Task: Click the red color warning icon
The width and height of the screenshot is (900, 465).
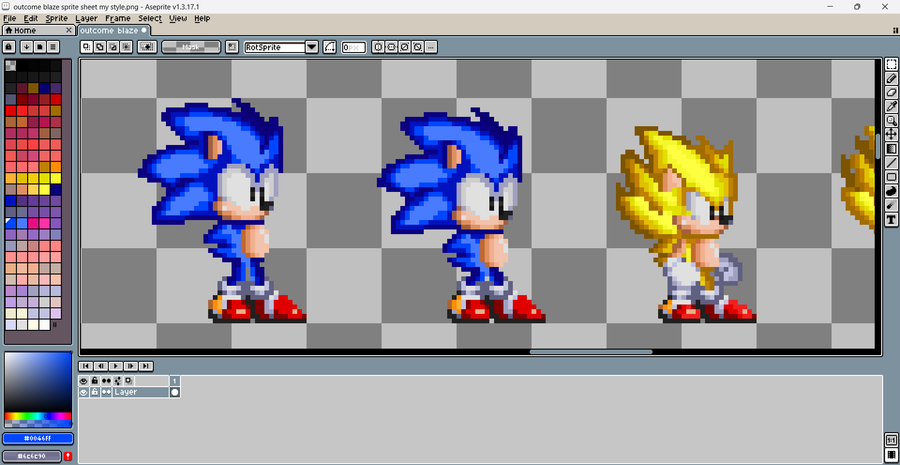Action: click(x=68, y=456)
